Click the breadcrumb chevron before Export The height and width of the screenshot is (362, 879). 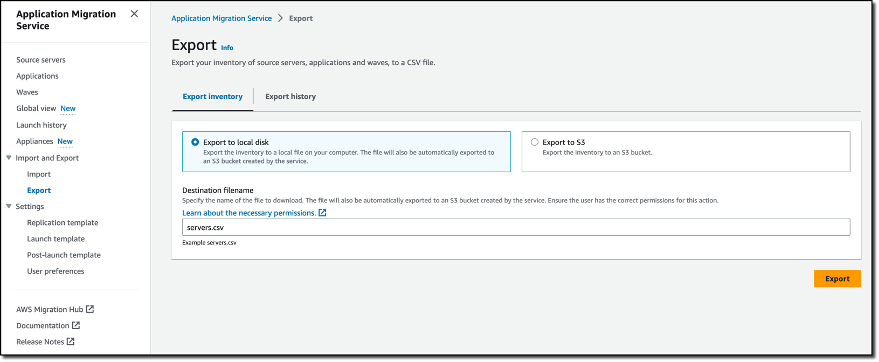281,18
